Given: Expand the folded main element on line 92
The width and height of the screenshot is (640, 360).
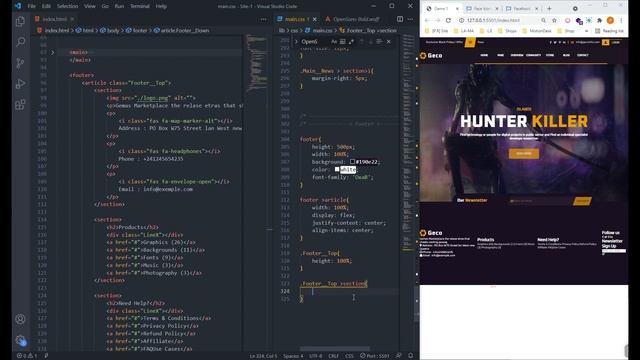Looking at the screenshot, I should click(52, 52).
